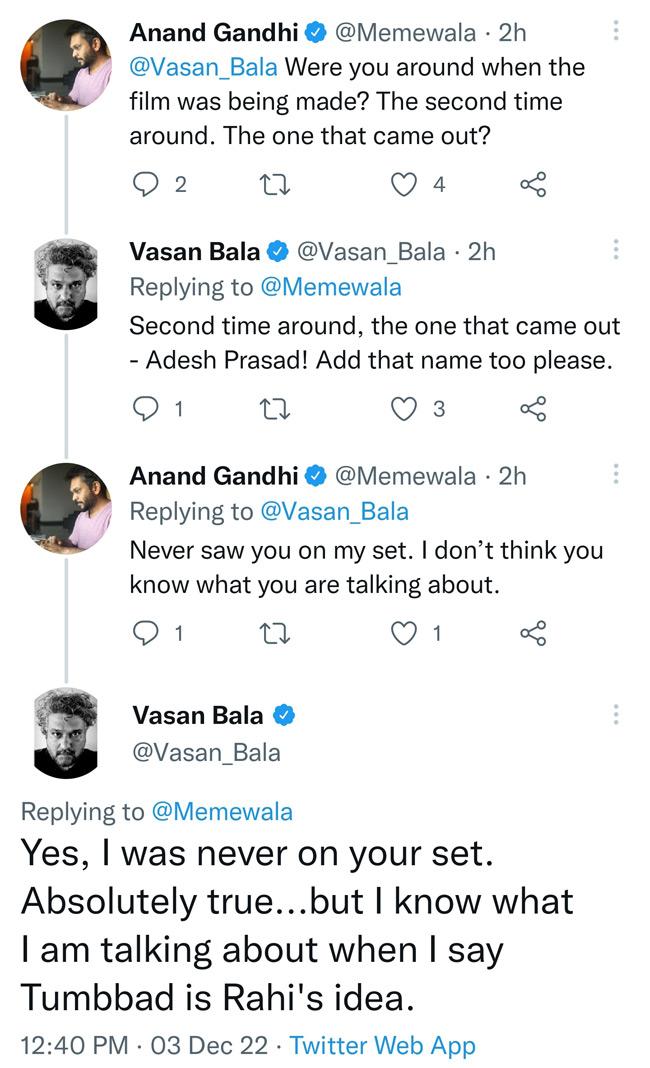Viewport: 650px width, 1068px height.
Task: Like the tweet with 4 likes
Action: pyautogui.click(x=403, y=184)
